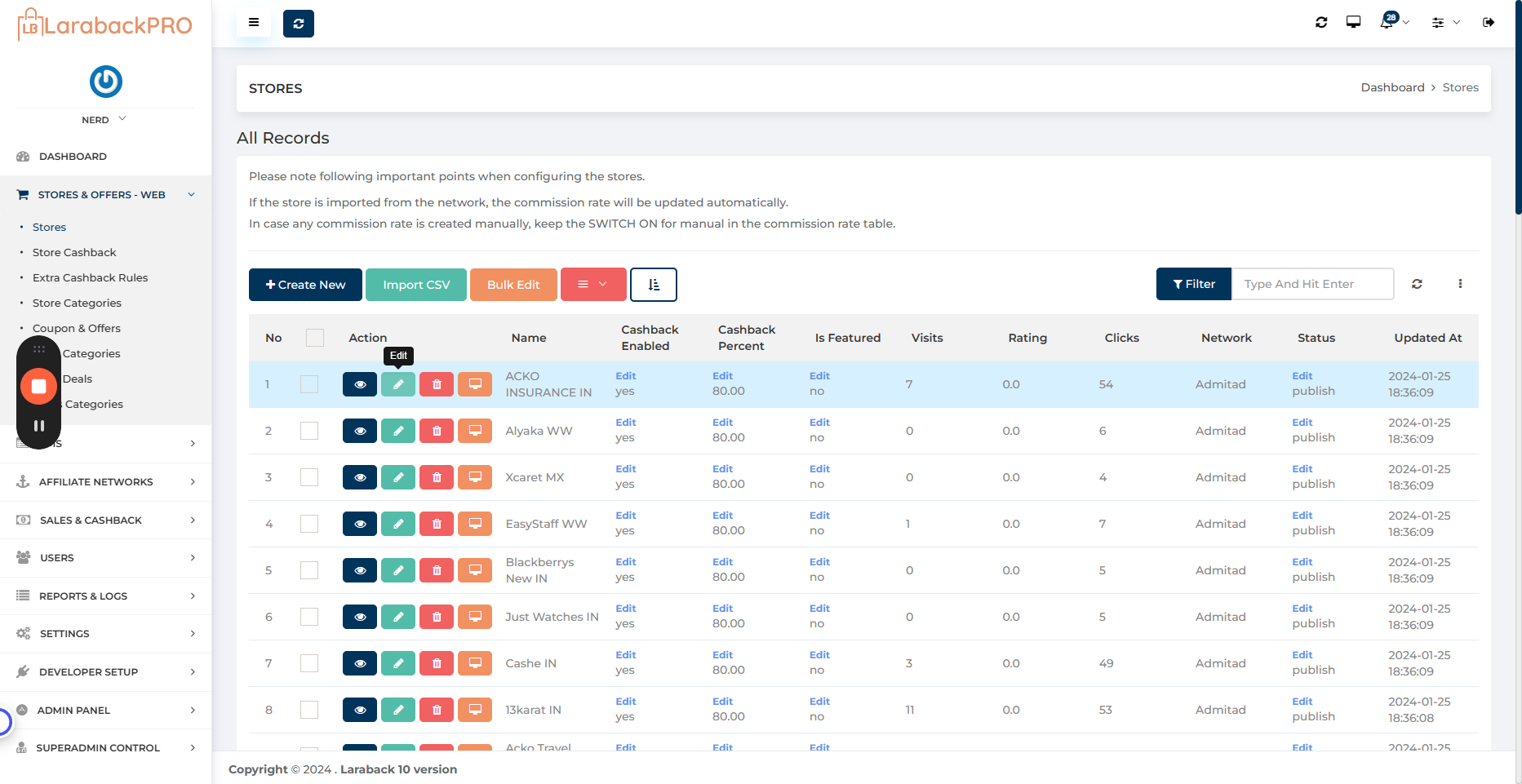This screenshot has height=784, width=1522.
Task: Click the blue power avatar icon
Action: click(106, 82)
